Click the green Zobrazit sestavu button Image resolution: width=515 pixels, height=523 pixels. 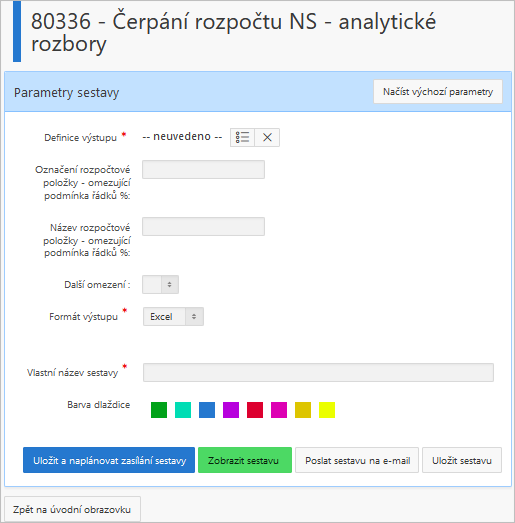tap(245, 460)
